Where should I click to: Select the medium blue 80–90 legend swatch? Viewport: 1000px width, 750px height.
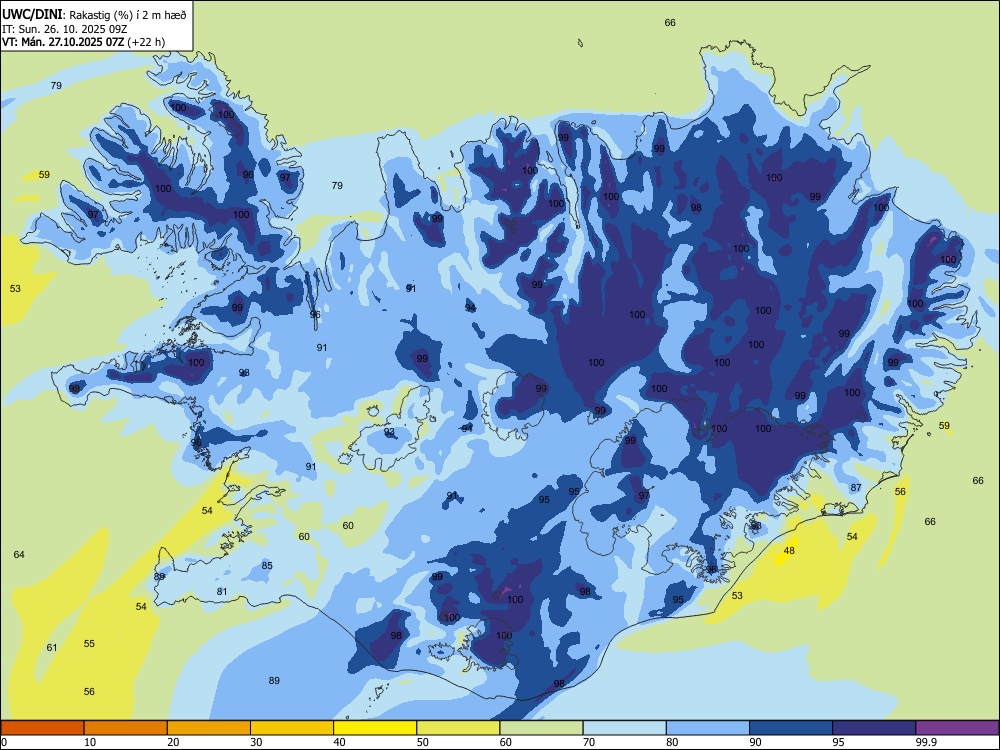coord(708,728)
